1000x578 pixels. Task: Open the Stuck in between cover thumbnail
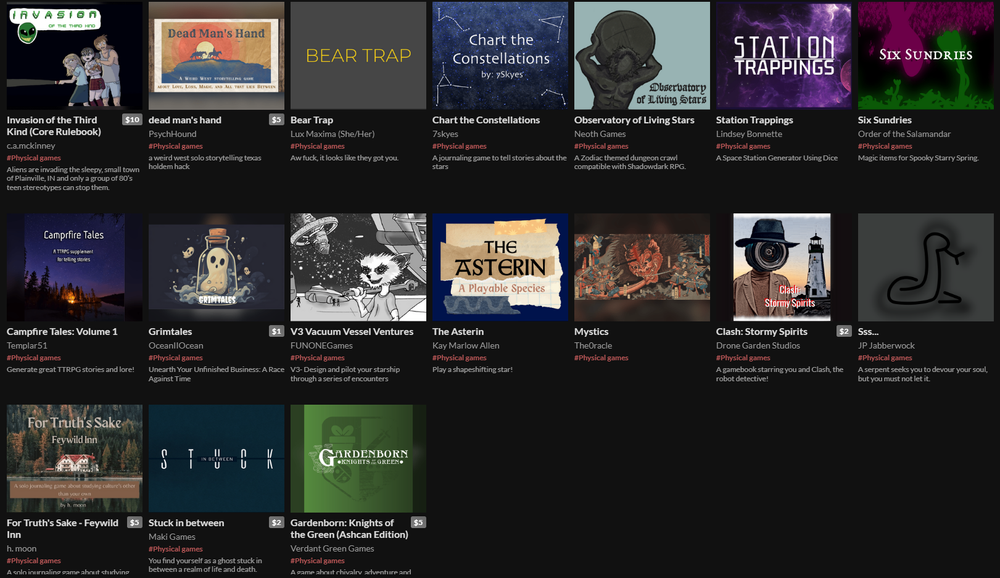216,458
